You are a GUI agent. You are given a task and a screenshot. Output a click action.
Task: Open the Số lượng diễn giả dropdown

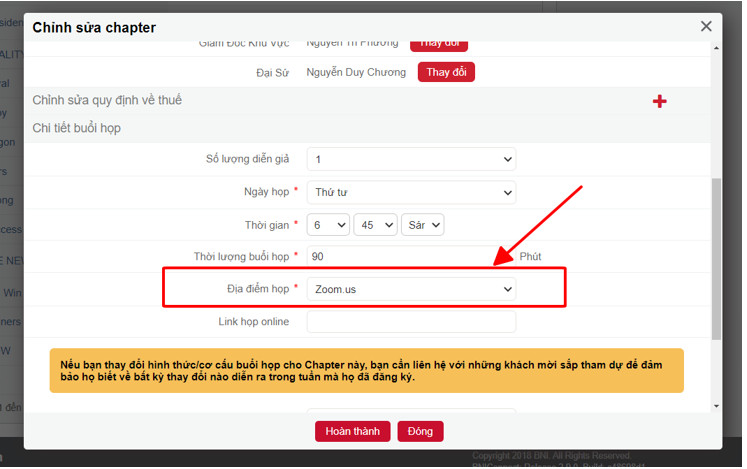click(411, 159)
